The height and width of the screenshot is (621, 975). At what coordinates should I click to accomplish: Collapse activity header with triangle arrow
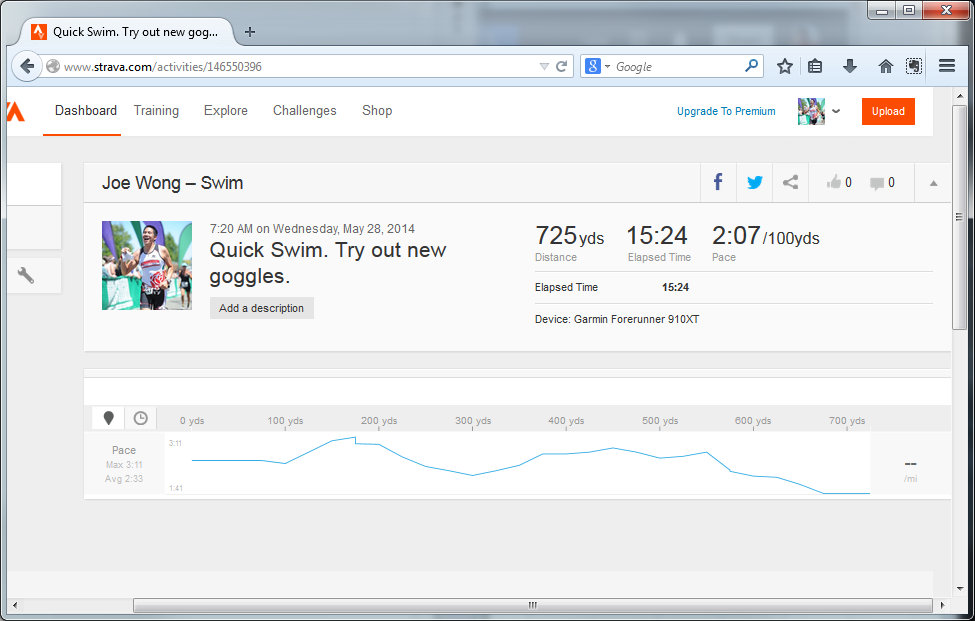(x=933, y=183)
